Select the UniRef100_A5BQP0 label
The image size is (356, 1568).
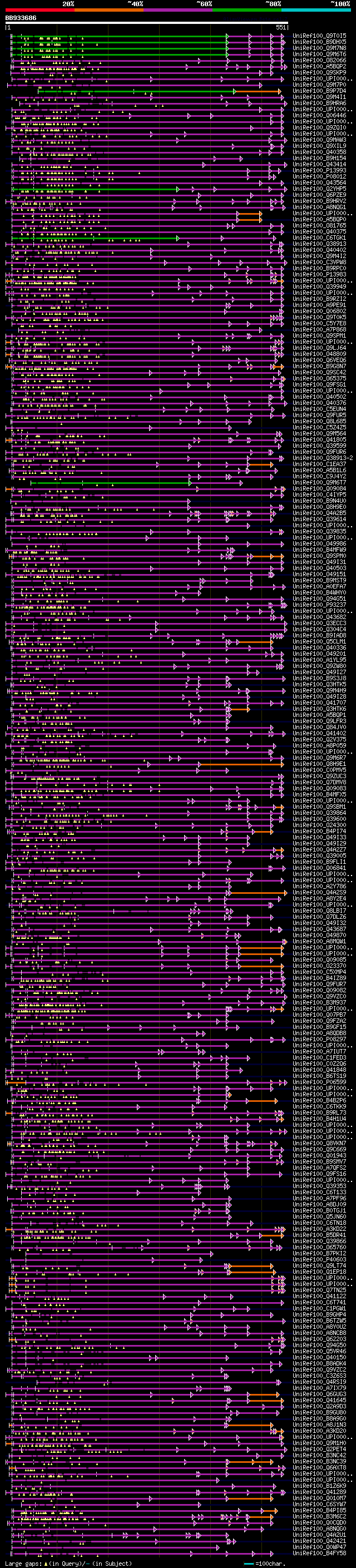click(x=319, y=219)
